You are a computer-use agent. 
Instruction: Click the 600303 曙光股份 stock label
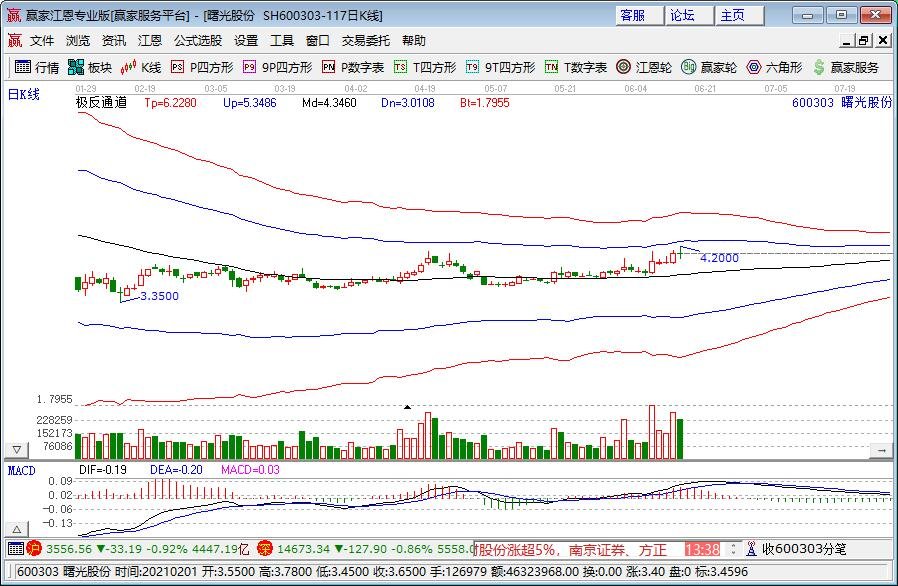[842, 103]
